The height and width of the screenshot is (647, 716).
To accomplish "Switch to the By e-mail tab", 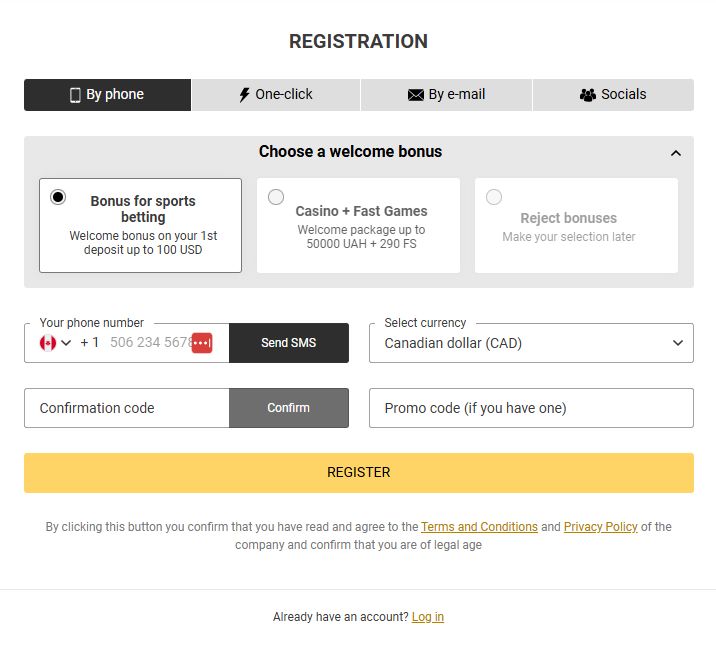I will tap(447, 95).
